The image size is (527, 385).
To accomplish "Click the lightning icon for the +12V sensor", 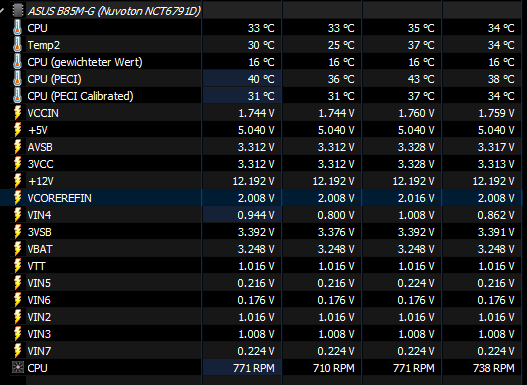I will [x=17, y=181].
